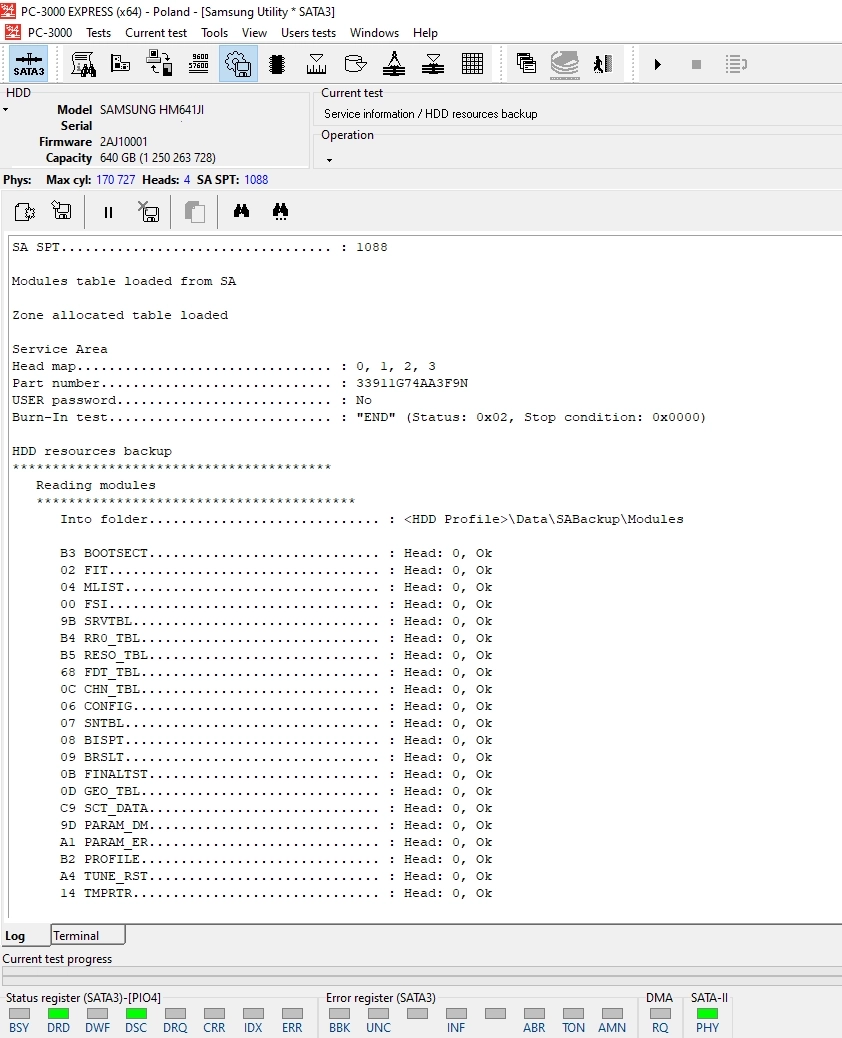Image resolution: width=842 pixels, height=1038 pixels.
Task: Pause log output
Action: coord(109,212)
